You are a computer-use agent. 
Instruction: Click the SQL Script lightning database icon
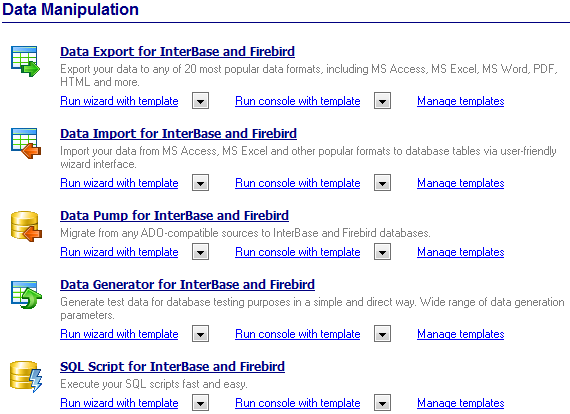(x=26, y=377)
